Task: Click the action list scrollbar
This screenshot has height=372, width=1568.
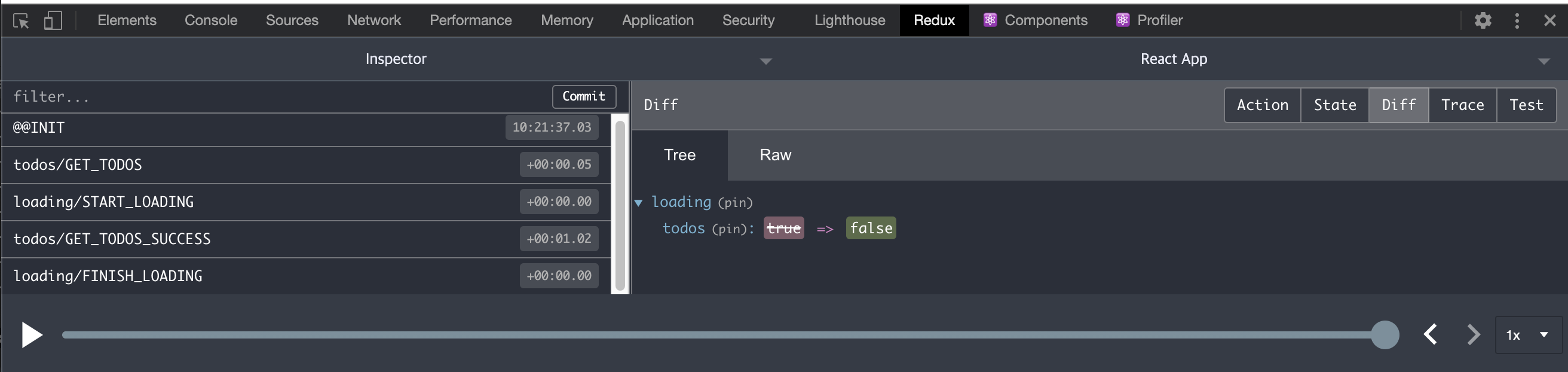Action: pos(620,206)
